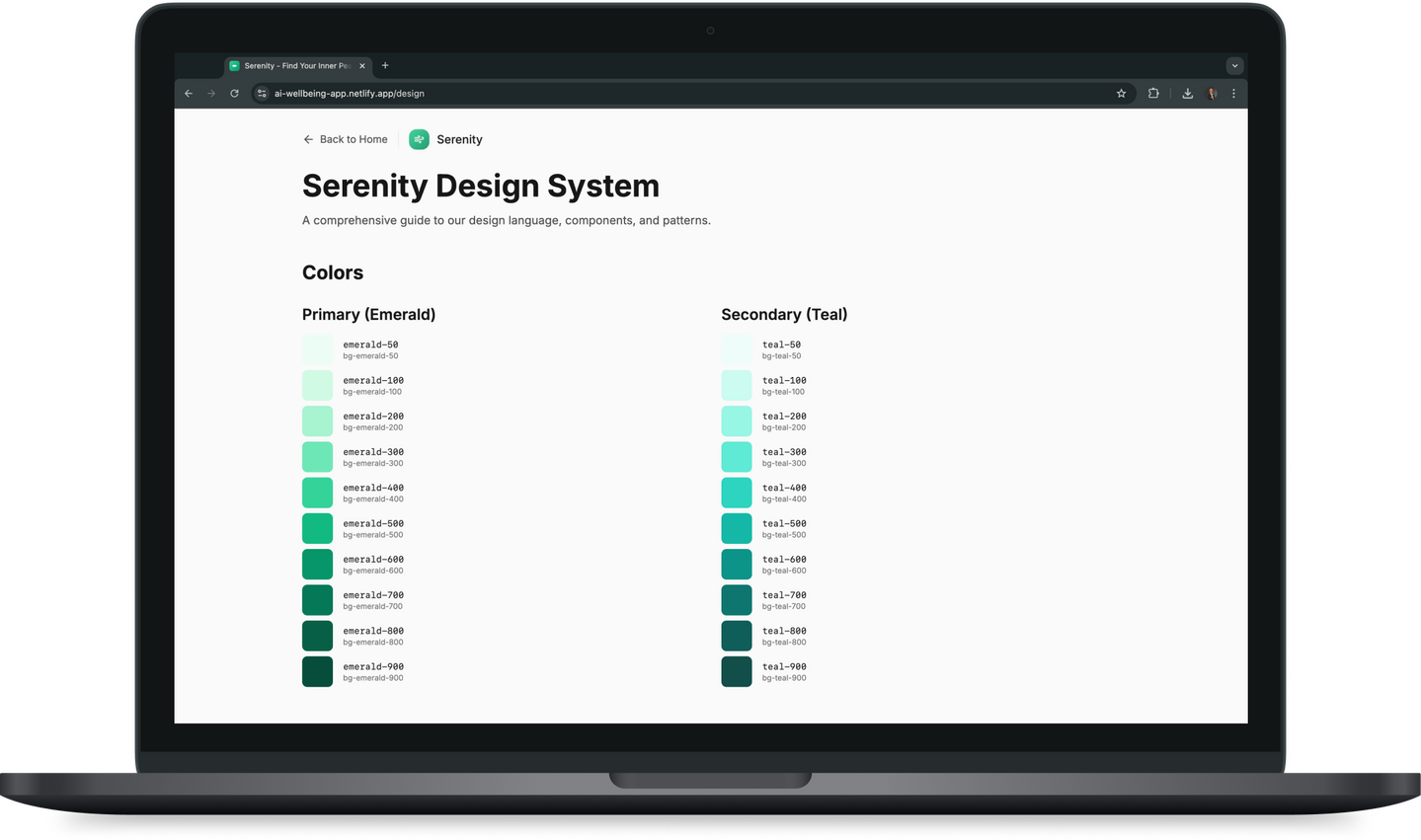Pick the emerald-200 color swatch
The image size is (1421, 840).
pyautogui.click(x=317, y=420)
